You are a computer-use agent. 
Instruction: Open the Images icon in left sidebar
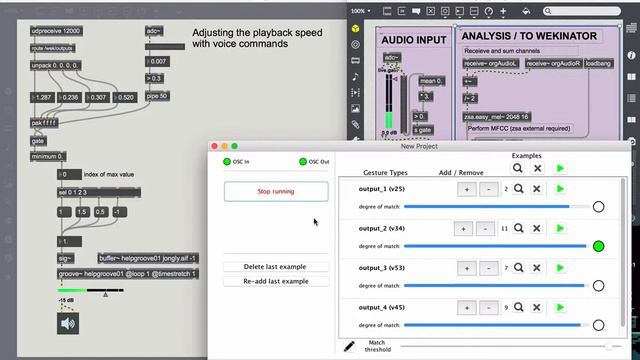tap(356, 109)
